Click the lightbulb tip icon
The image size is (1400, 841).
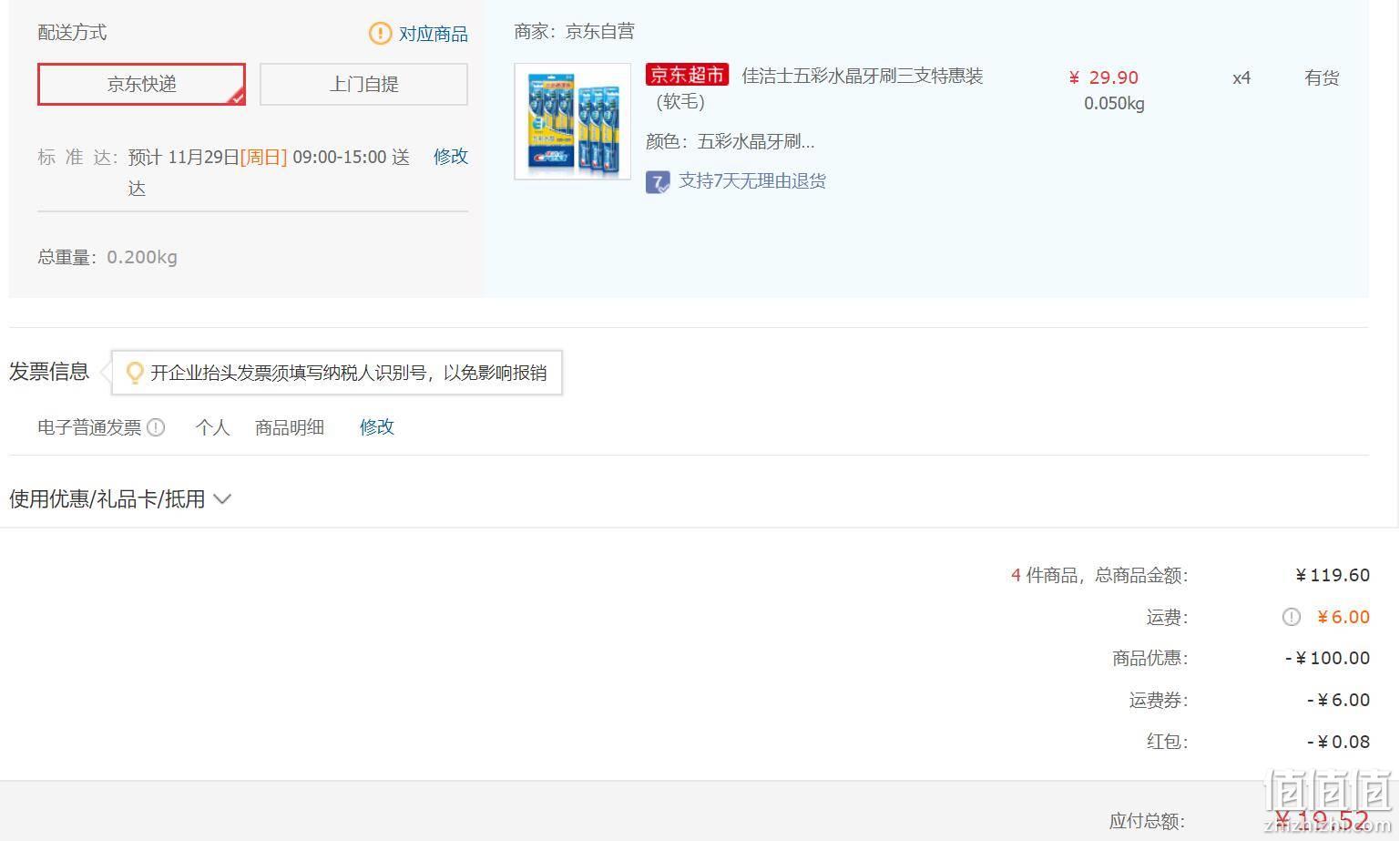click(135, 373)
